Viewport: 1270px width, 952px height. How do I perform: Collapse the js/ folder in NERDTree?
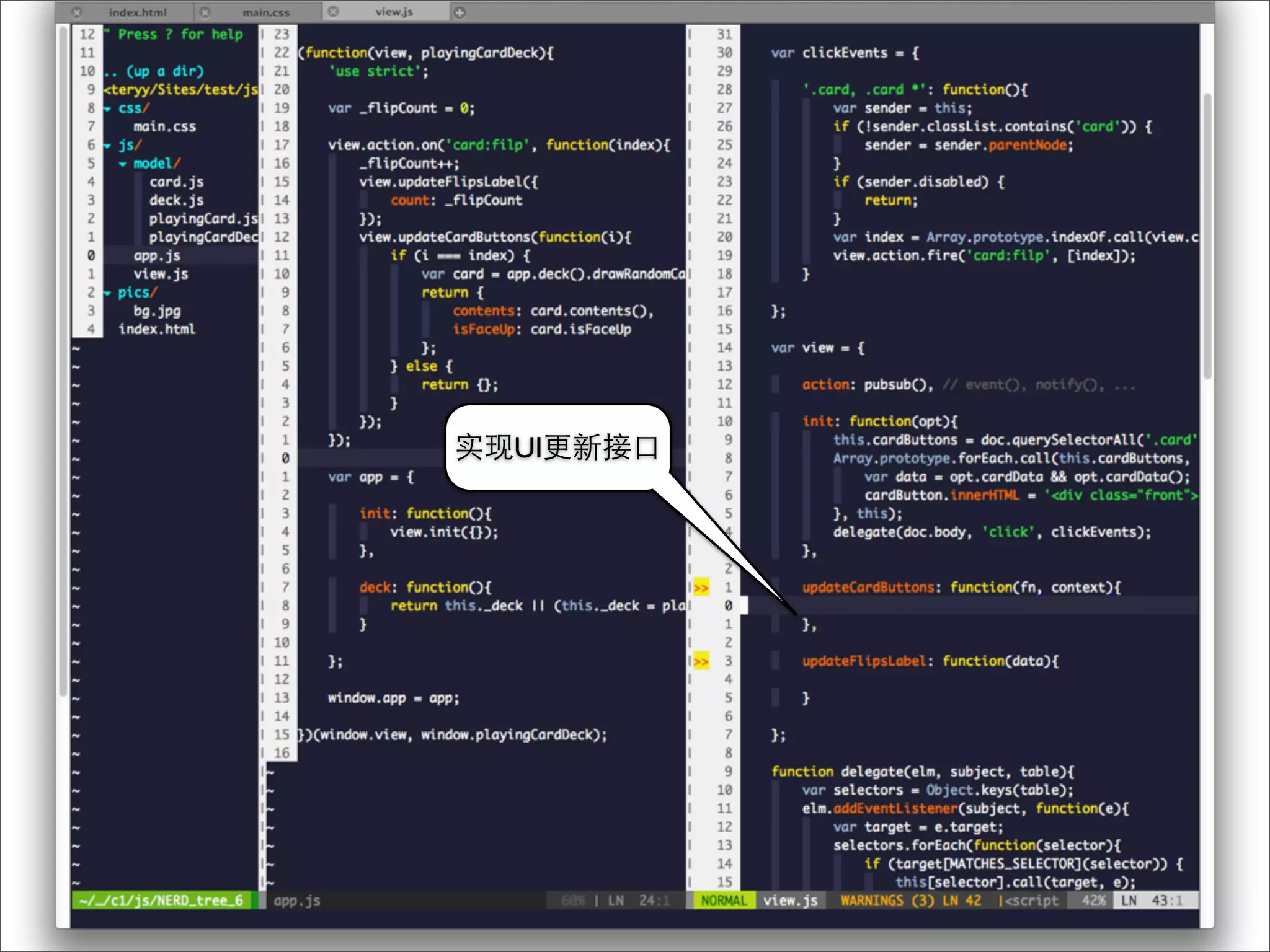click(x=108, y=146)
